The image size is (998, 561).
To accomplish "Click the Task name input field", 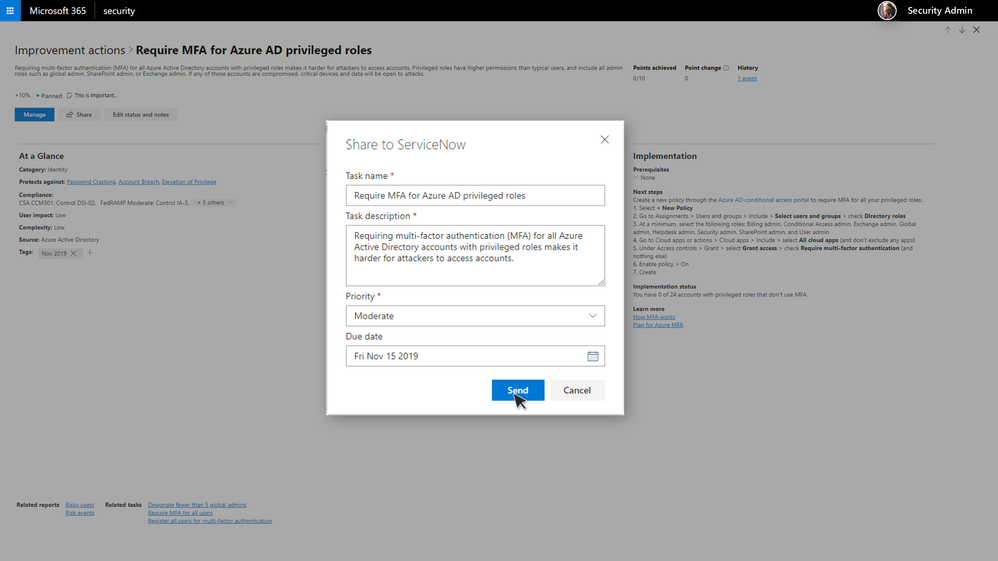I will [475, 195].
